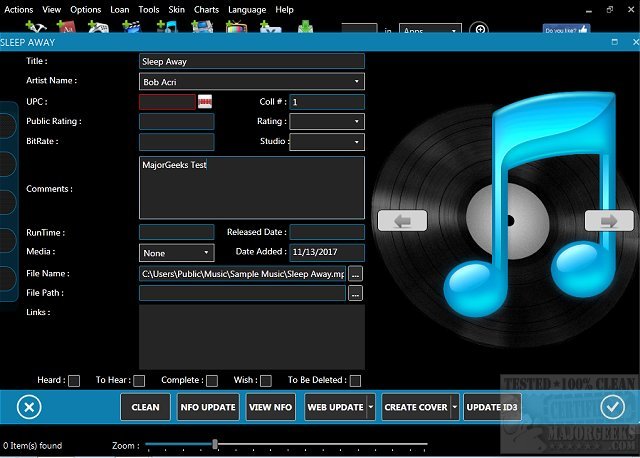Open the Loan menu
Viewport: 640px width, 458px height.
(120, 9)
